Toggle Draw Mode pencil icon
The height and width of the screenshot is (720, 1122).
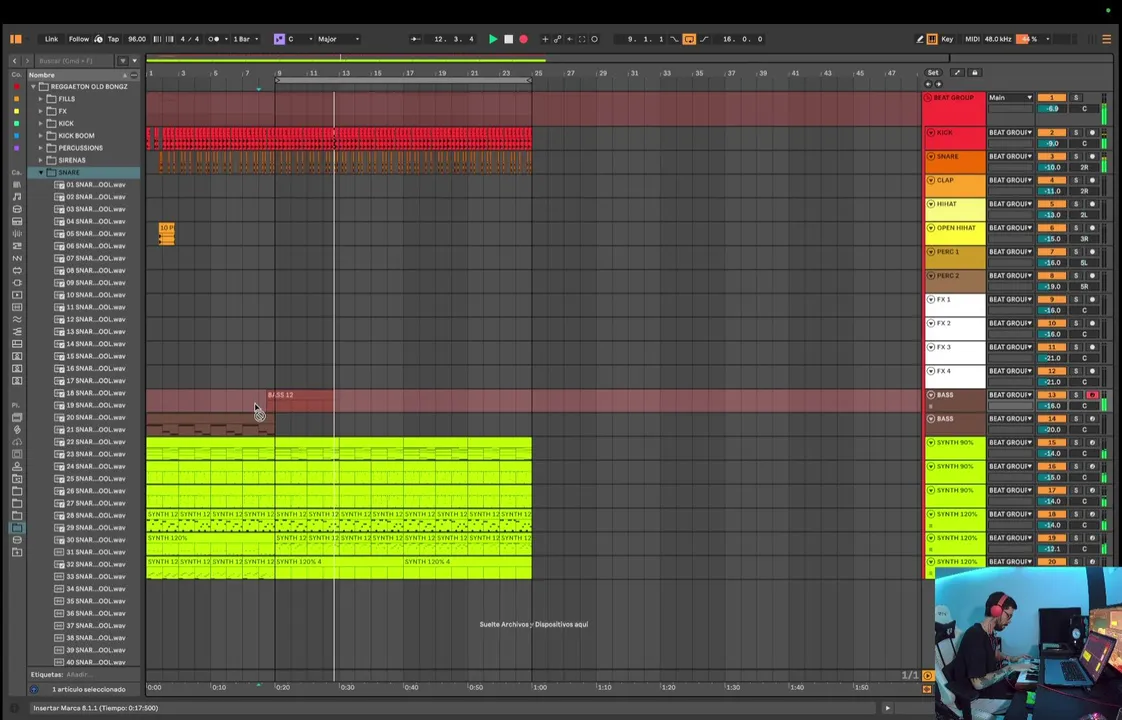click(919, 39)
